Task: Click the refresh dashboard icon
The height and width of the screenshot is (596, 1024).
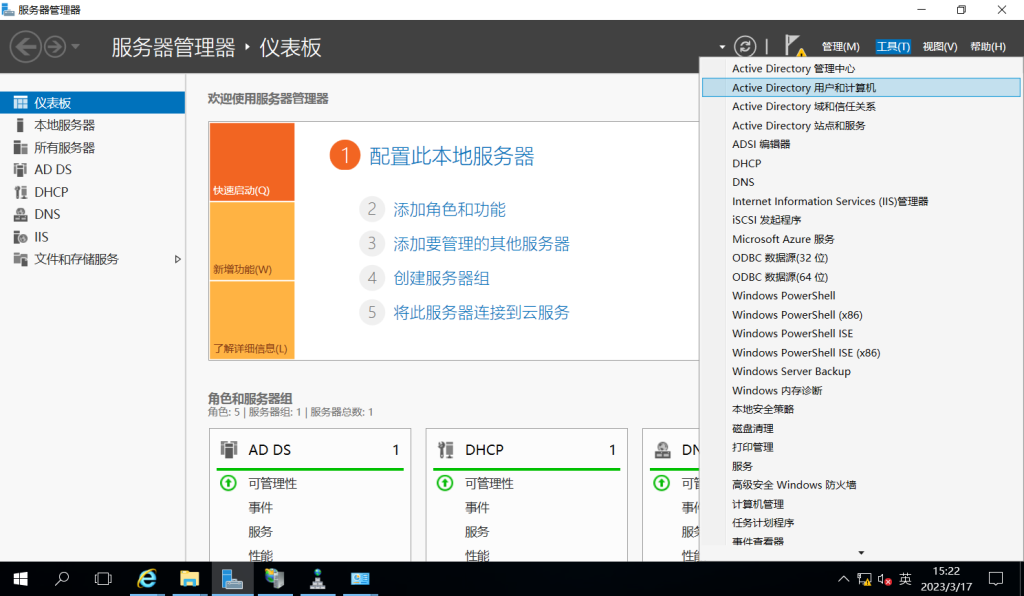Action: [744, 46]
